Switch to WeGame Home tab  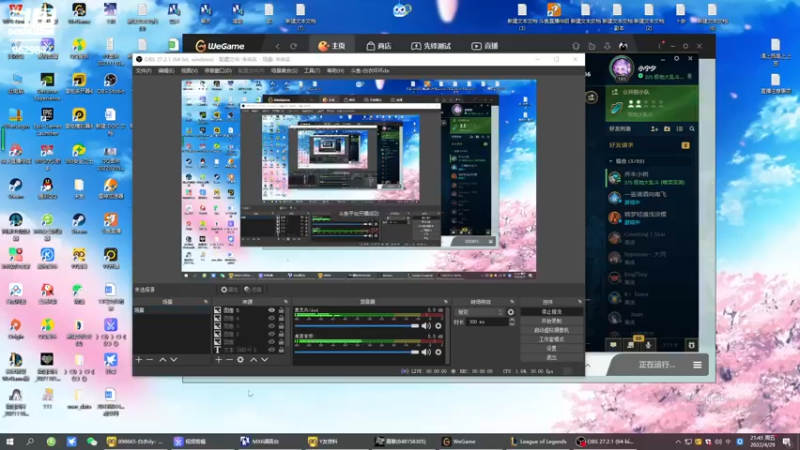(332, 46)
